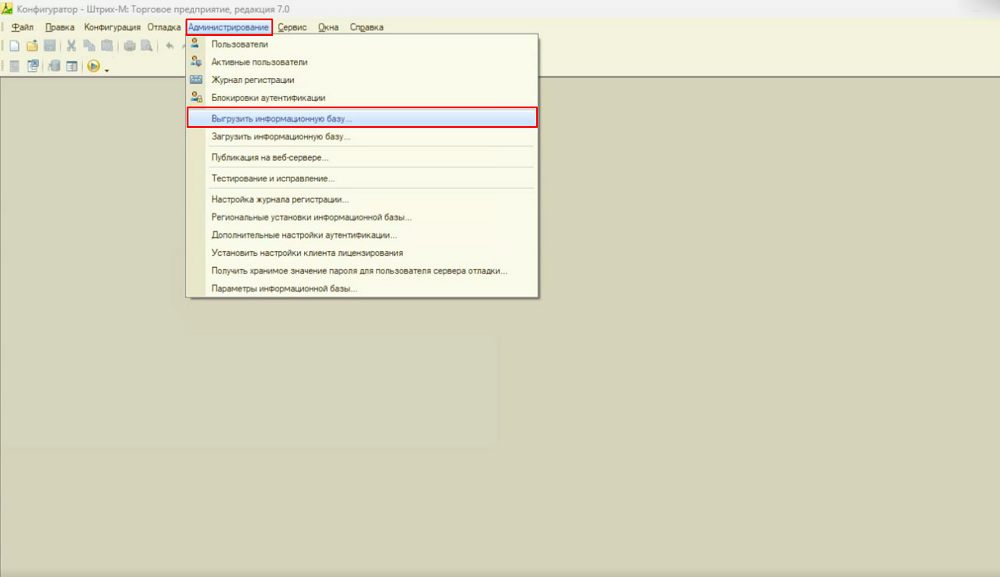Open Дополнительные настройки аутентификации
The width and height of the screenshot is (1000, 577).
[362, 235]
